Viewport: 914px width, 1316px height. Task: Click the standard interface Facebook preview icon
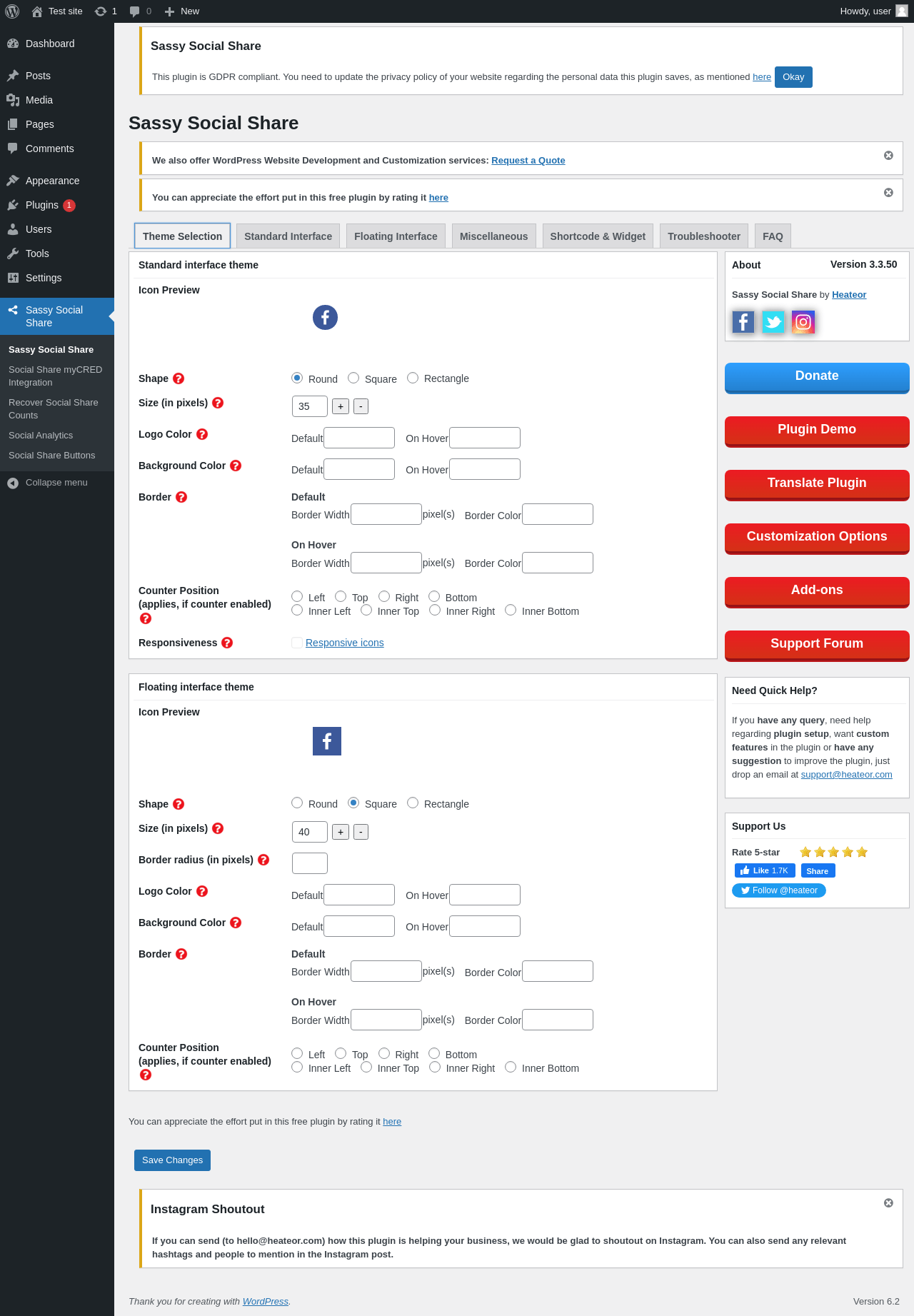tap(325, 318)
